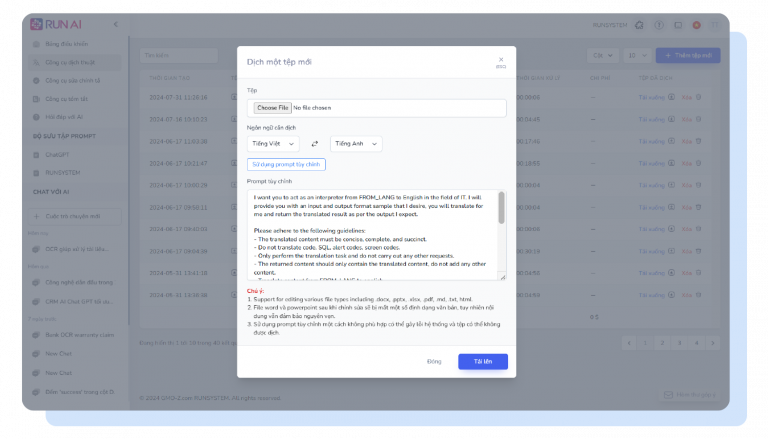Open the help question-mark icon in header
This screenshot has width=768, height=439.
[x=659, y=25]
